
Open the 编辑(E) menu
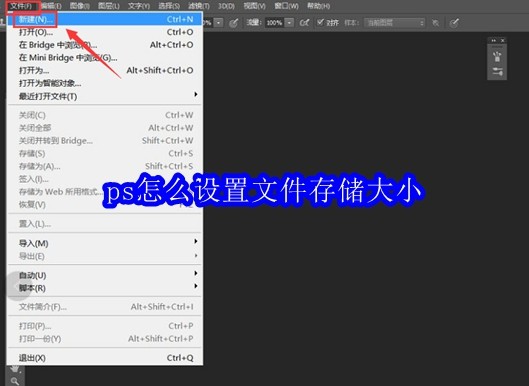(51, 6)
